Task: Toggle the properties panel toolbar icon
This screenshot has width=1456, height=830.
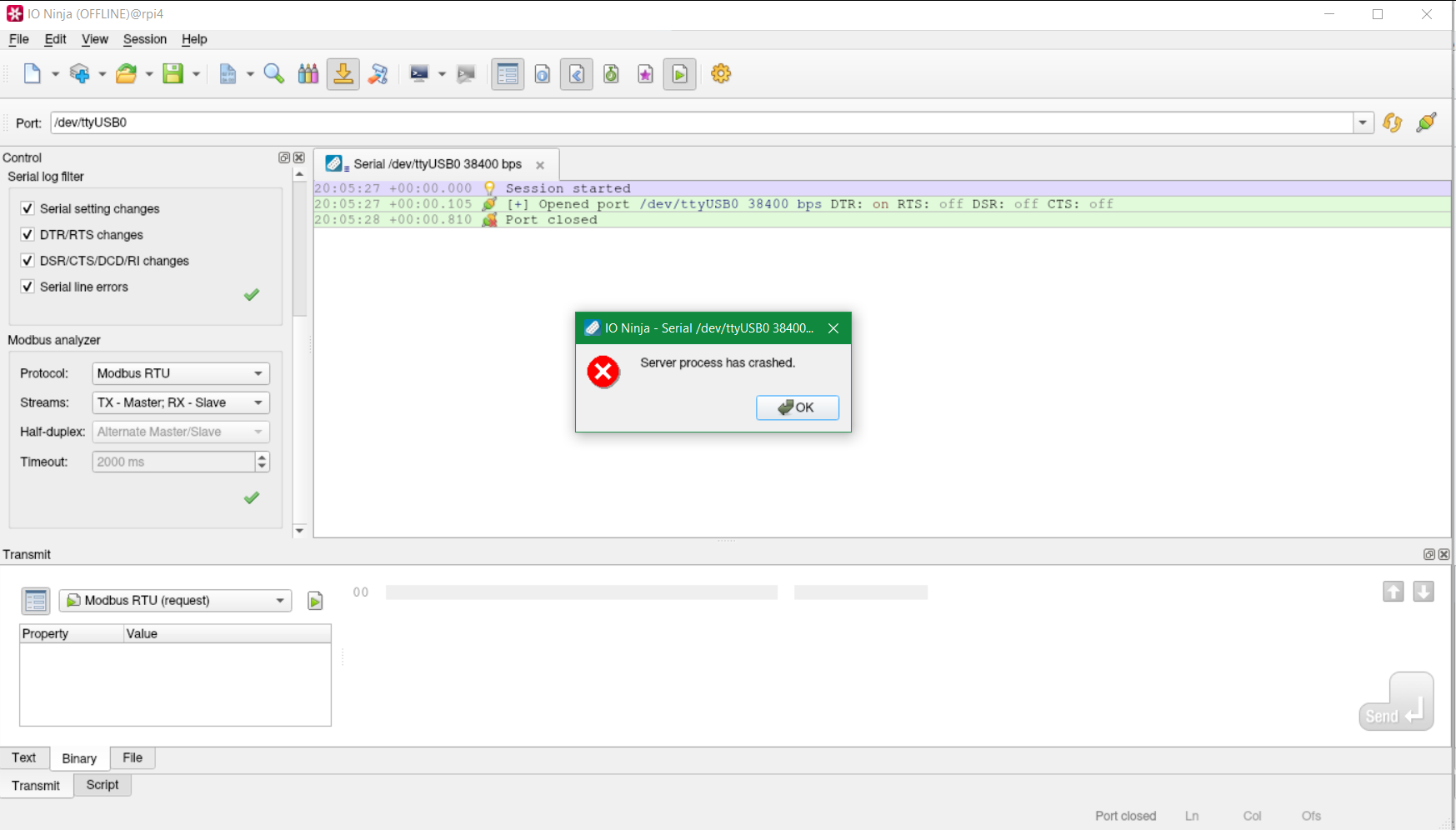Action: coord(508,74)
